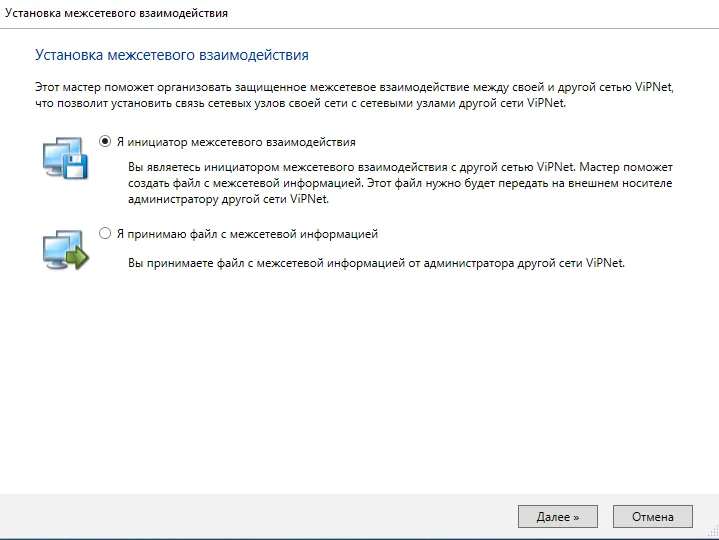Viewport: 719px width, 540px height.
Task: Click the monitors in the initiator option icon
Action: click(x=60, y=155)
